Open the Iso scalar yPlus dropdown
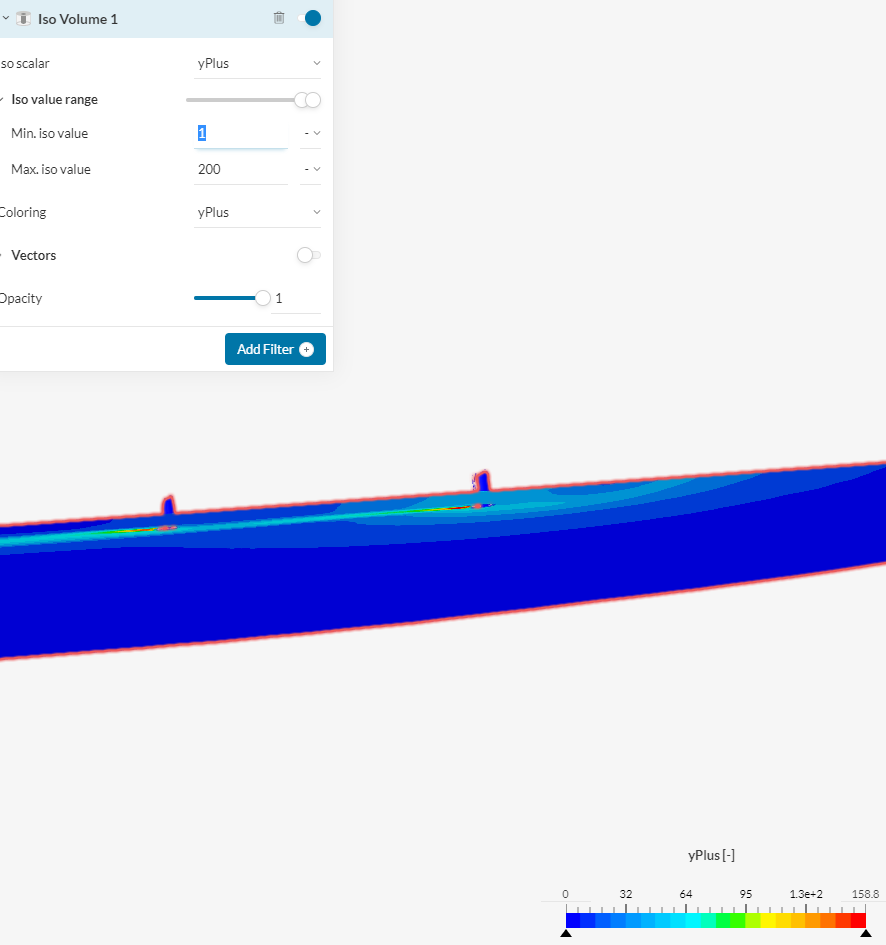 coord(257,63)
